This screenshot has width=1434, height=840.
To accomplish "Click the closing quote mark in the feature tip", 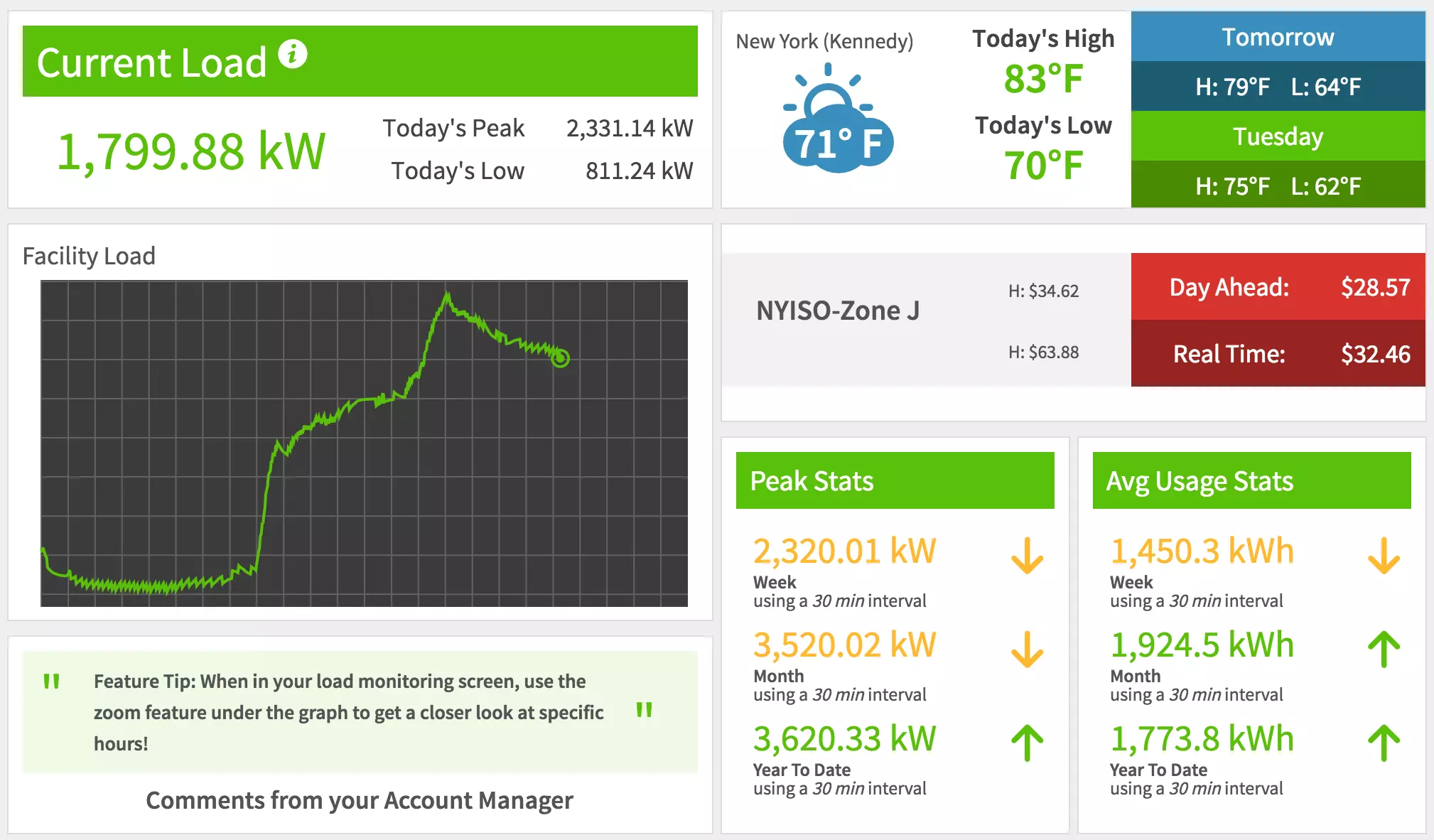I will pos(644,710).
